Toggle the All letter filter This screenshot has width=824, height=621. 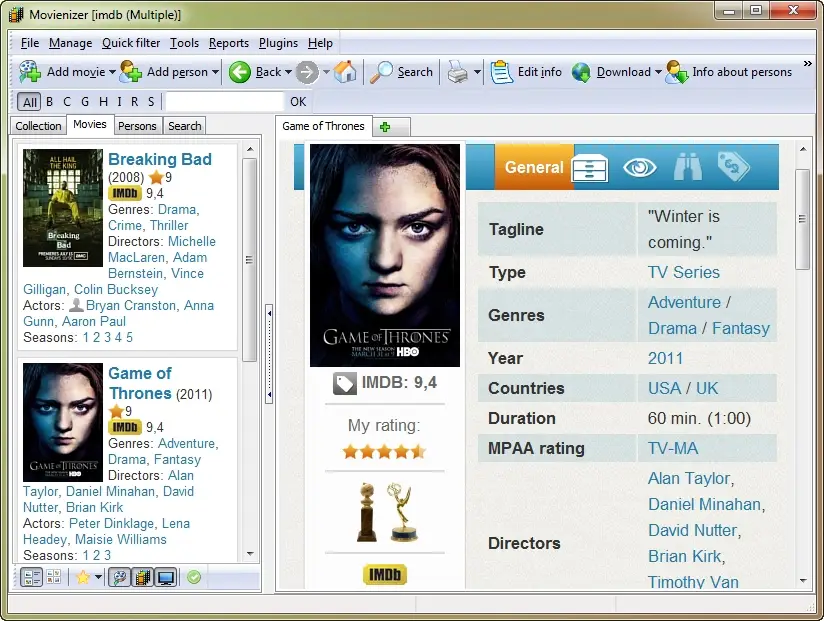click(29, 102)
